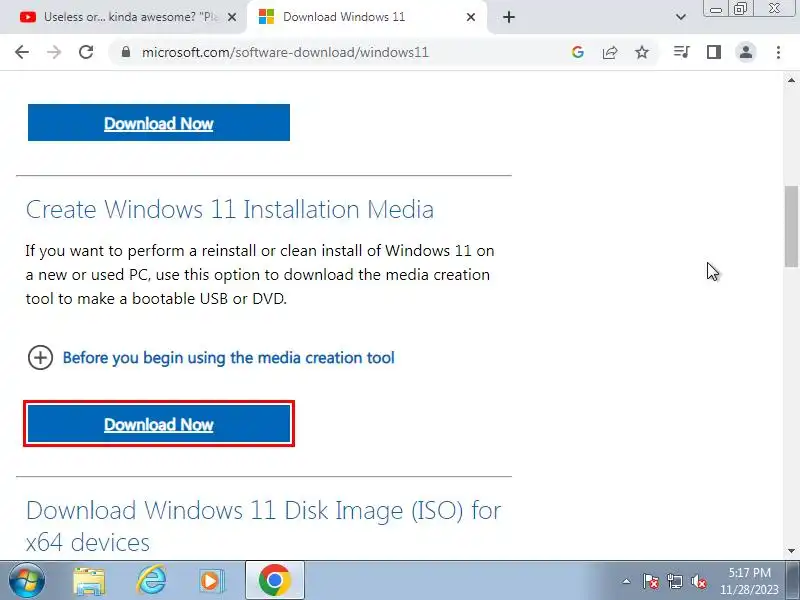
Task: Minimize the Chrome window
Action: [716, 9]
